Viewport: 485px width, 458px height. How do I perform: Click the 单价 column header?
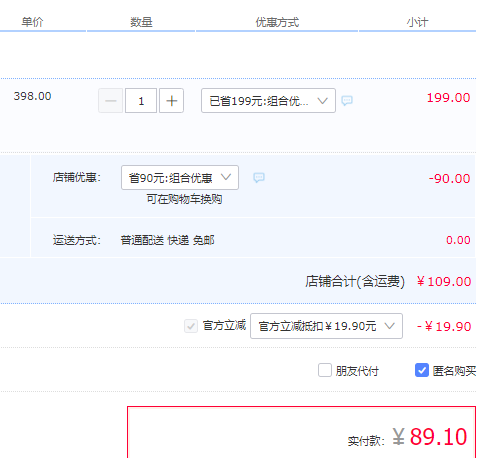click(32, 22)
